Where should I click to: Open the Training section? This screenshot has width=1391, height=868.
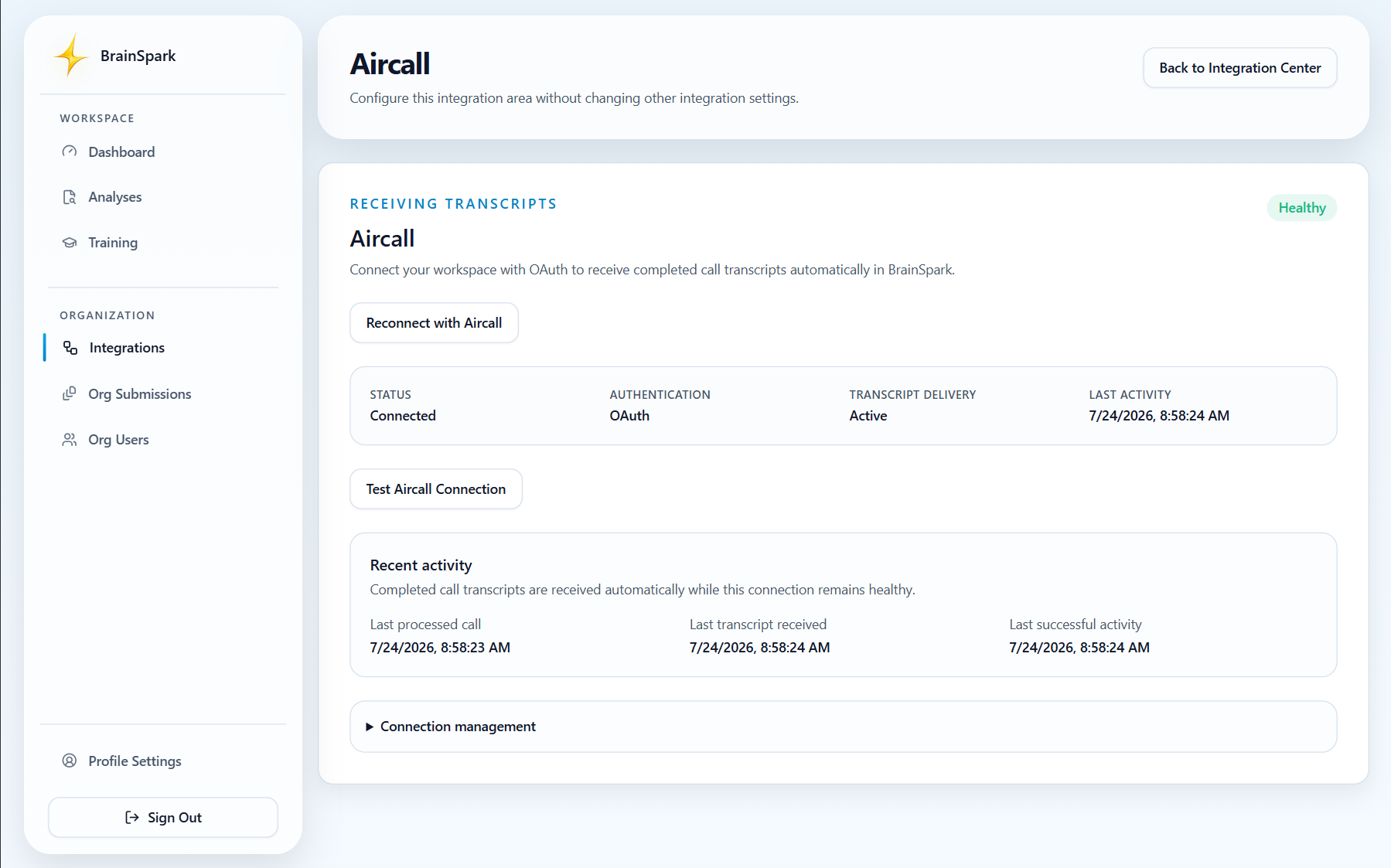pyautogui.click(x=163, y=243)
